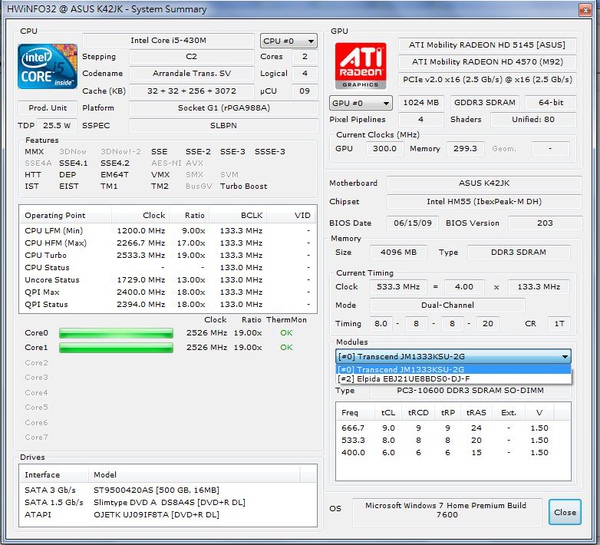Click the Core0 usage bar
Viewport: 600px width, 545px height.
[x=116, y=333]
